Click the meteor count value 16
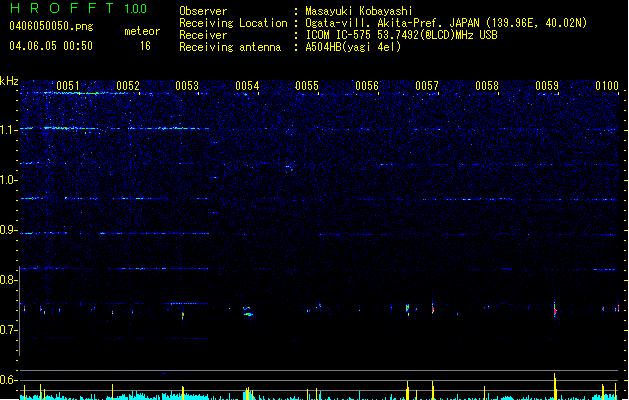Viewport: 629px width, 400px height. 145,46
